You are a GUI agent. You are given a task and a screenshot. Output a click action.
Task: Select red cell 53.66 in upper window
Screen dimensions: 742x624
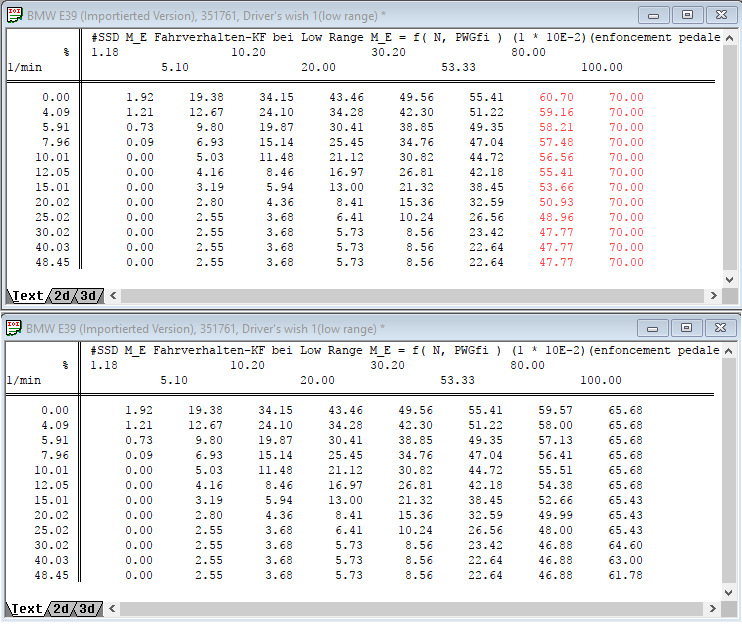556,187
